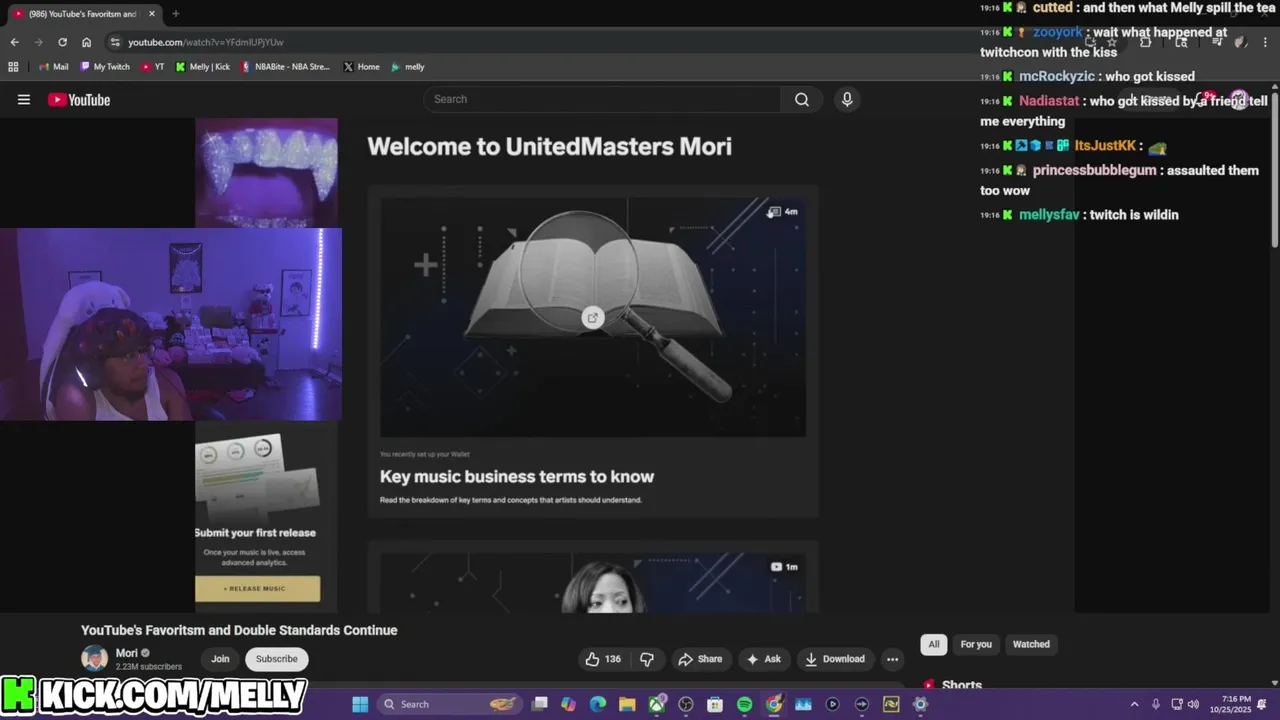Download the video
This screenshot has height=720, width=1280.
point(835,659)
